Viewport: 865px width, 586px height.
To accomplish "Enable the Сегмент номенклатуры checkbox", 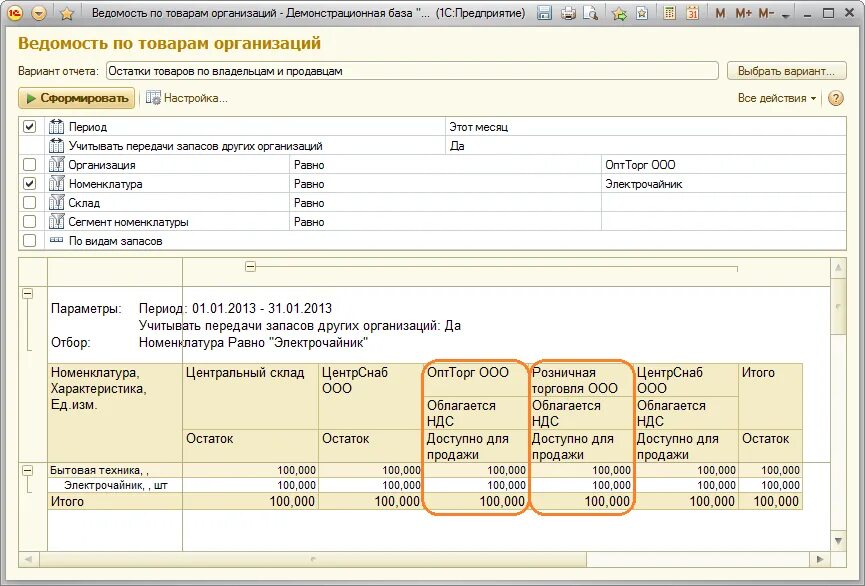I will coord(29,222).
